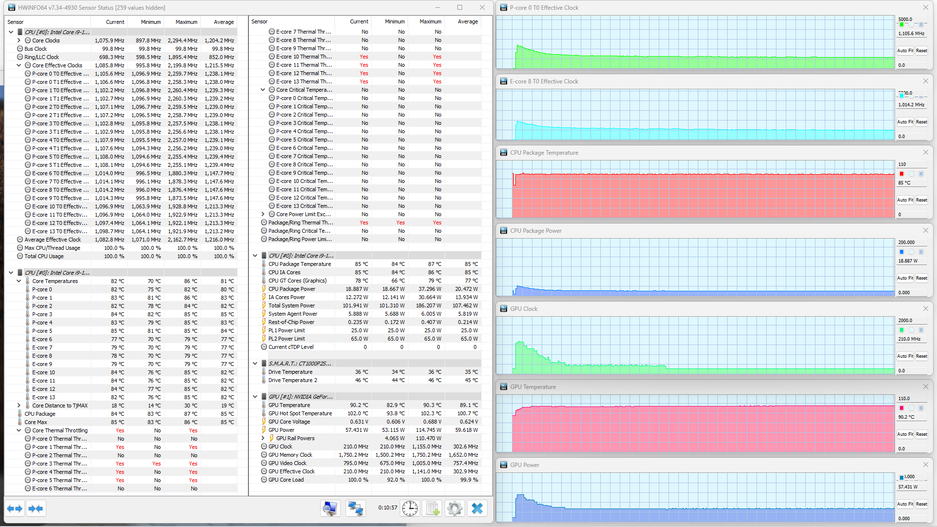Start logging with the document-plus icon
This screenshot has width=937, height=527.
(x=432, y=508)
